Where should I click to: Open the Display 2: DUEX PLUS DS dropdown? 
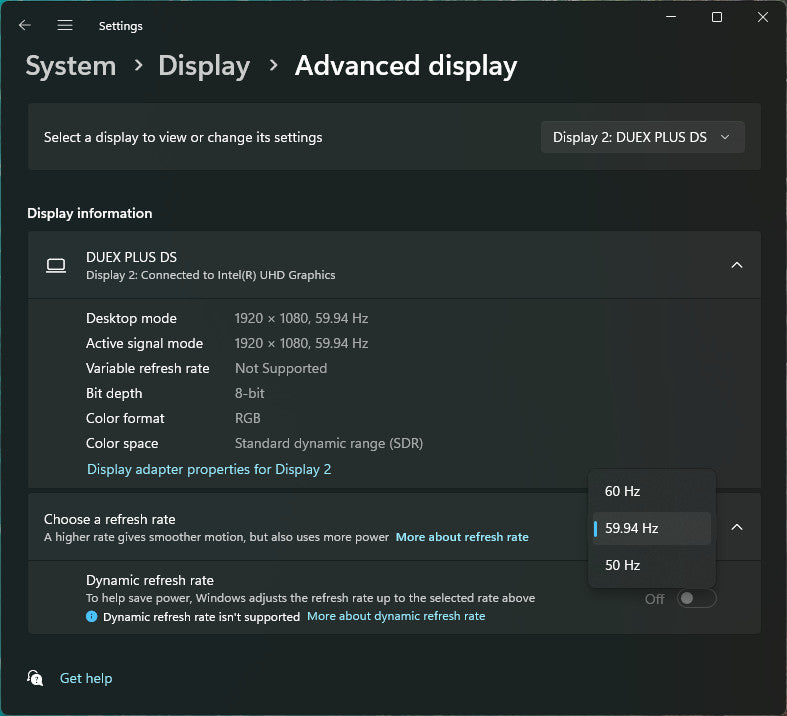642,138
